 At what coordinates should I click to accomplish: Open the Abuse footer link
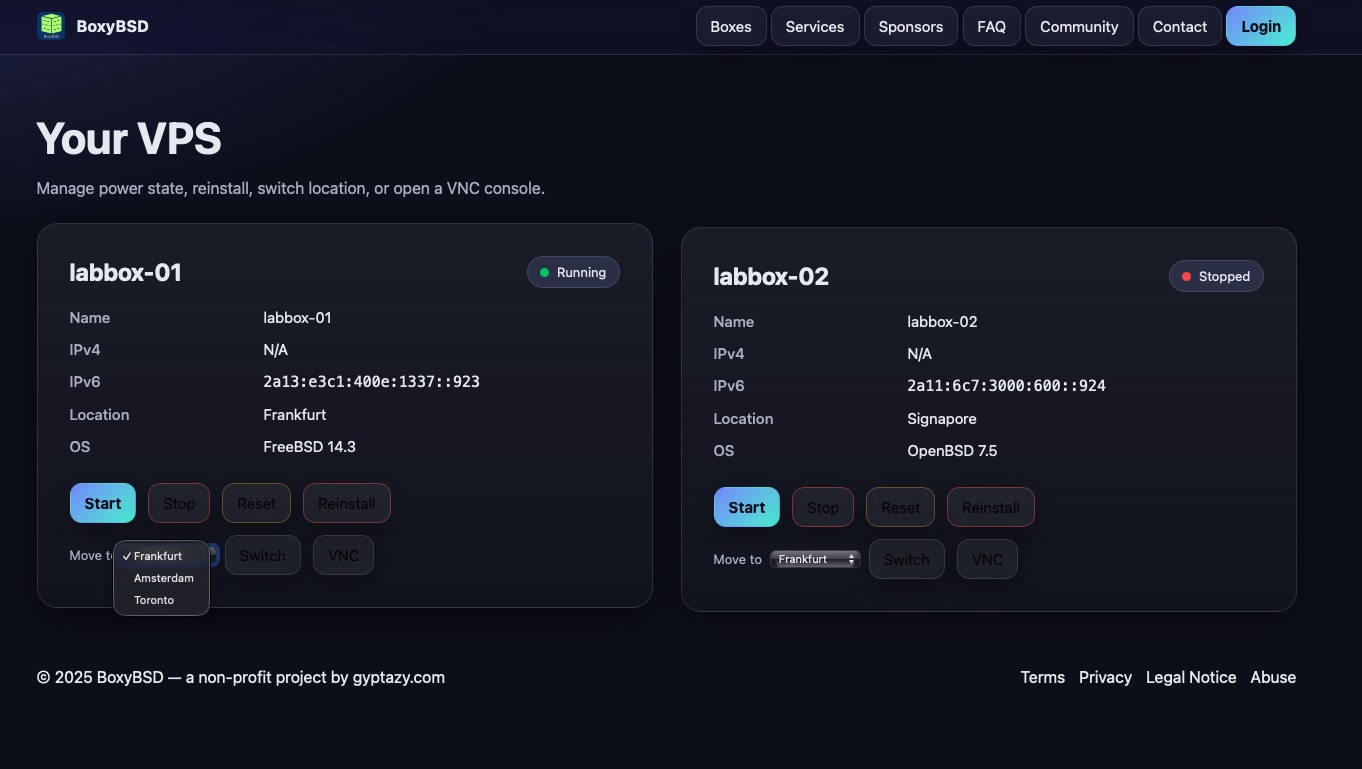click(x=1272, y=677)
